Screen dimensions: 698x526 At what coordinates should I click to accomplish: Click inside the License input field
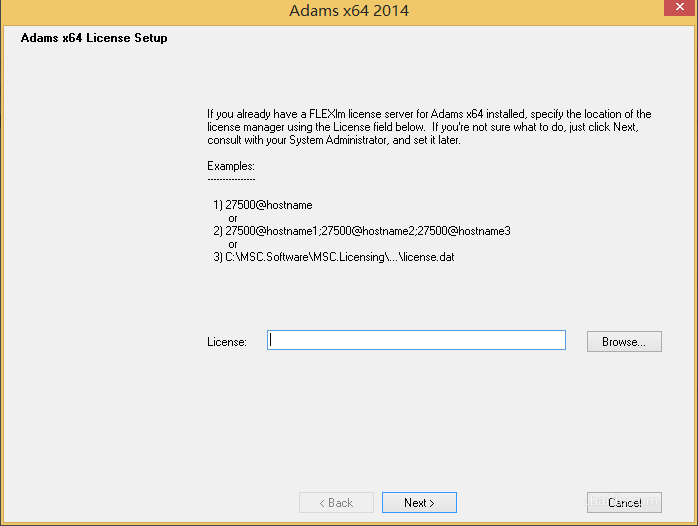pos(416,340)
